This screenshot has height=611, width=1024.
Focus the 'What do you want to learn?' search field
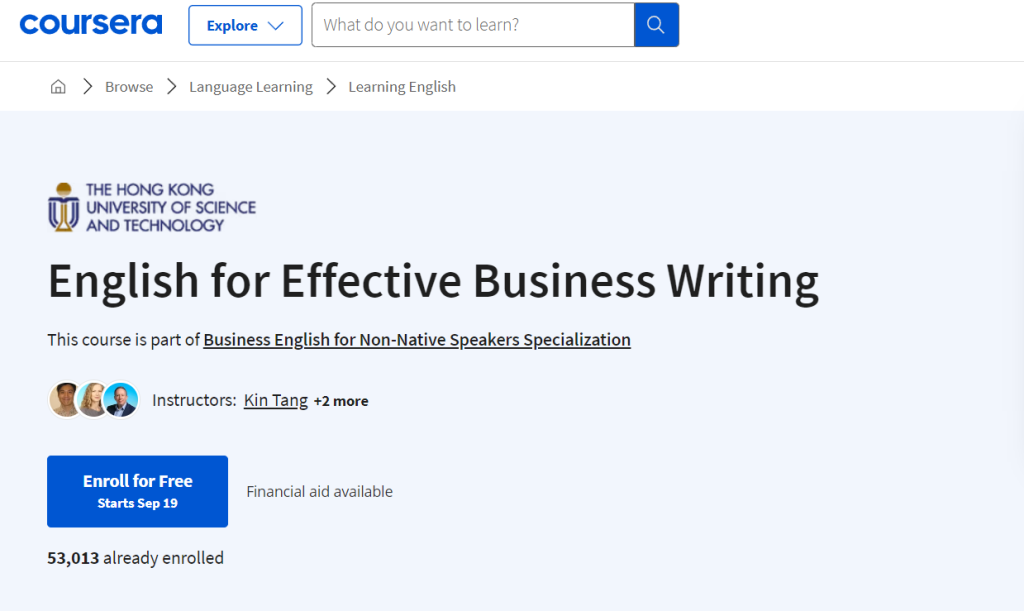pos(472,25)
